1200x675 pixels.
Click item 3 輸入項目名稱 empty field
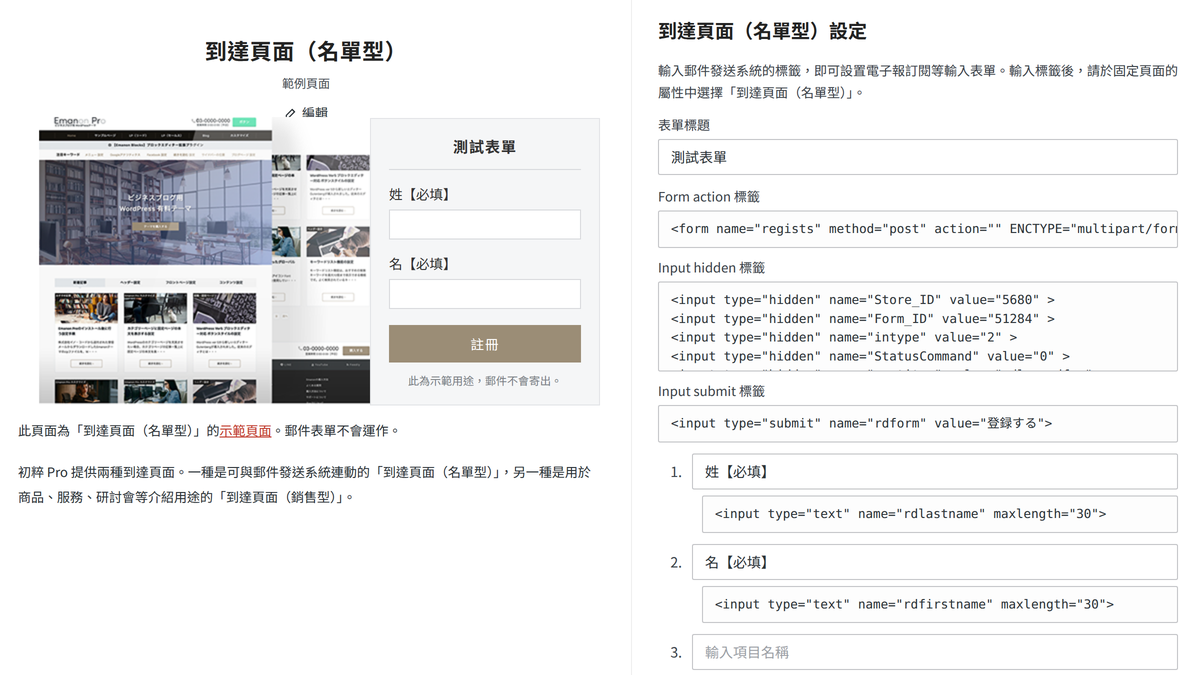[934, 652]
